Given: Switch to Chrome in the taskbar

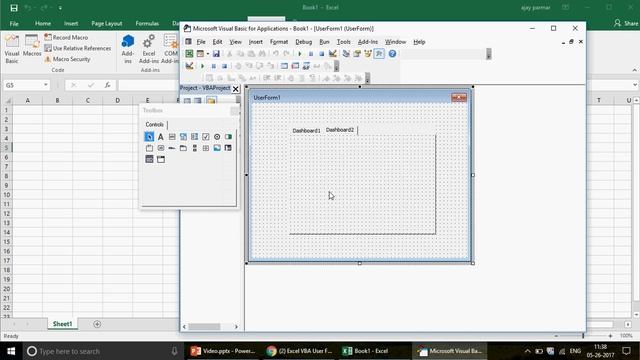Looking at the screenshot, I should [x=300, y=351].
